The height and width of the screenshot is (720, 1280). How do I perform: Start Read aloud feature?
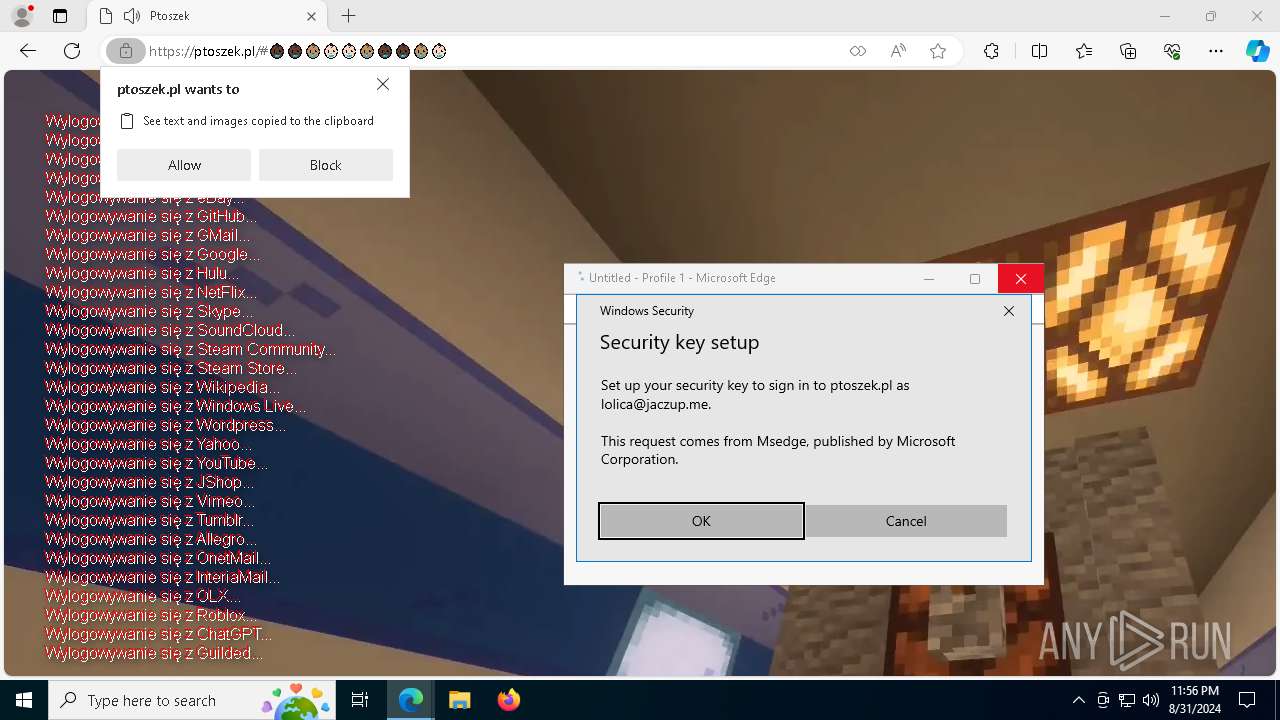click(x=898, y=51)
